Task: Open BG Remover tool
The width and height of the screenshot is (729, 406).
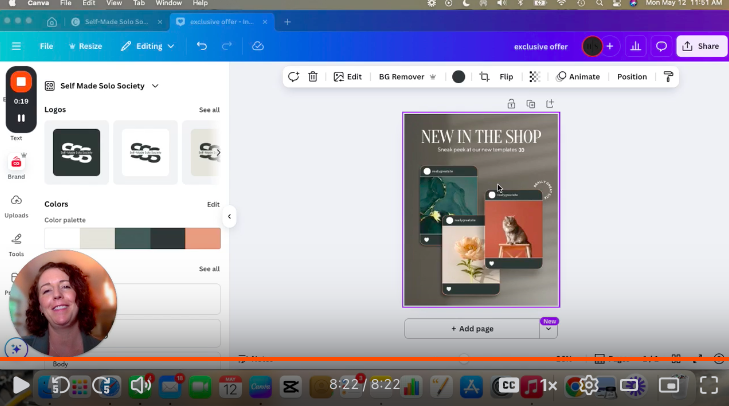Action: pyautogui.click(x=407, y=77)
